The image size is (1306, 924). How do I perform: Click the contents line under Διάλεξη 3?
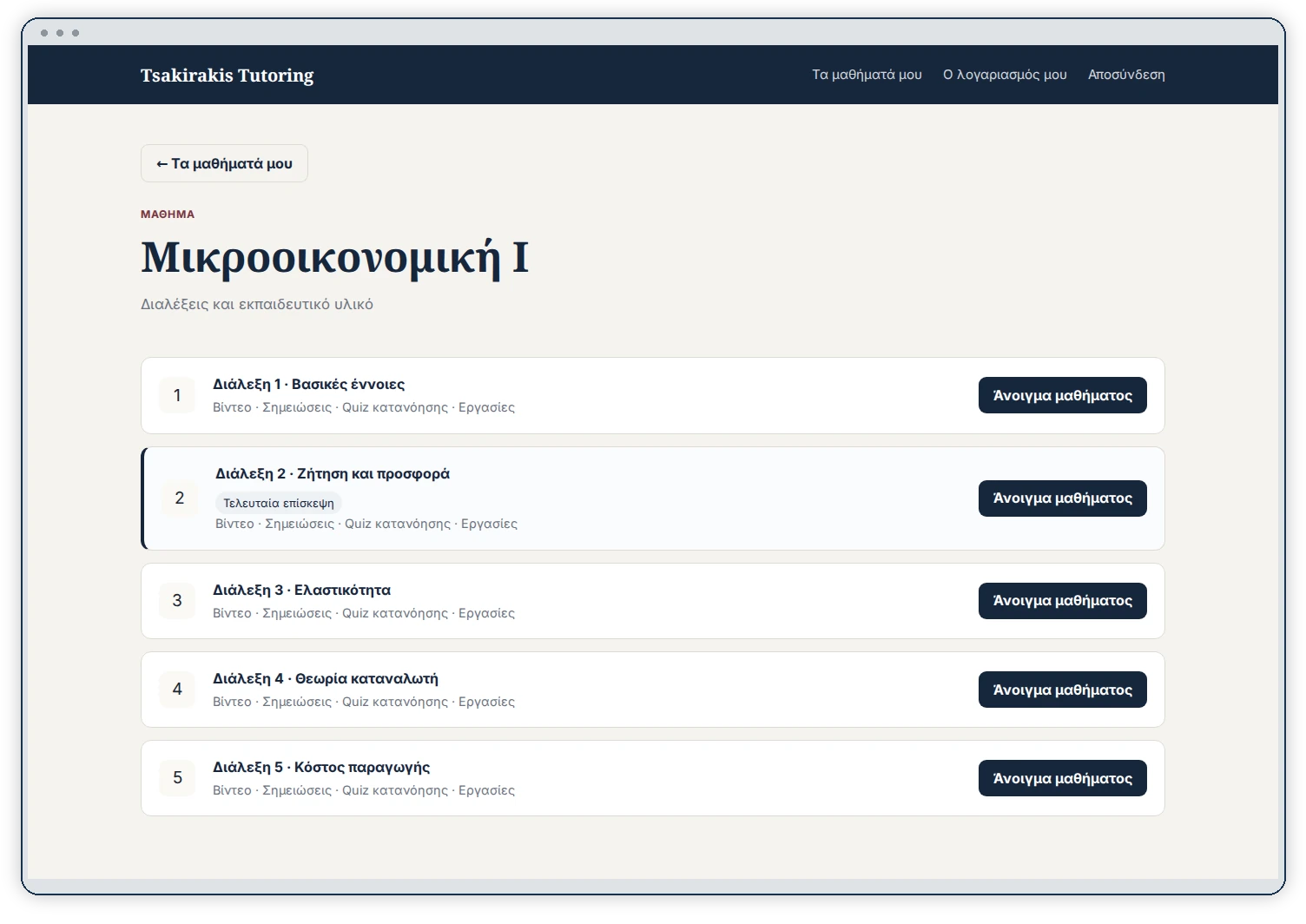[x=364, y=613]
